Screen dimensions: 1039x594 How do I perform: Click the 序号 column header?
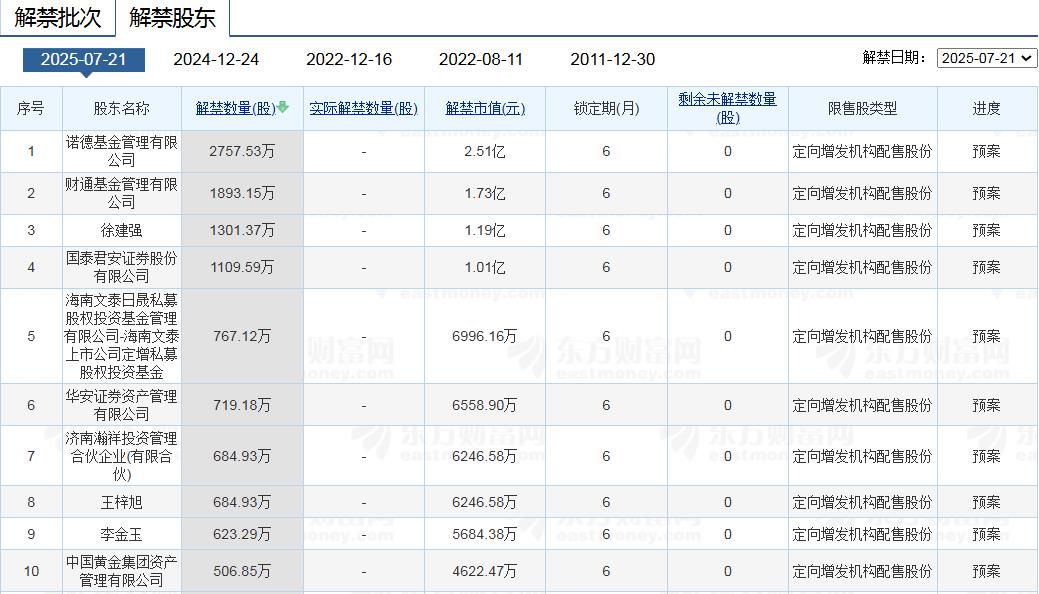tap(31, 108)
